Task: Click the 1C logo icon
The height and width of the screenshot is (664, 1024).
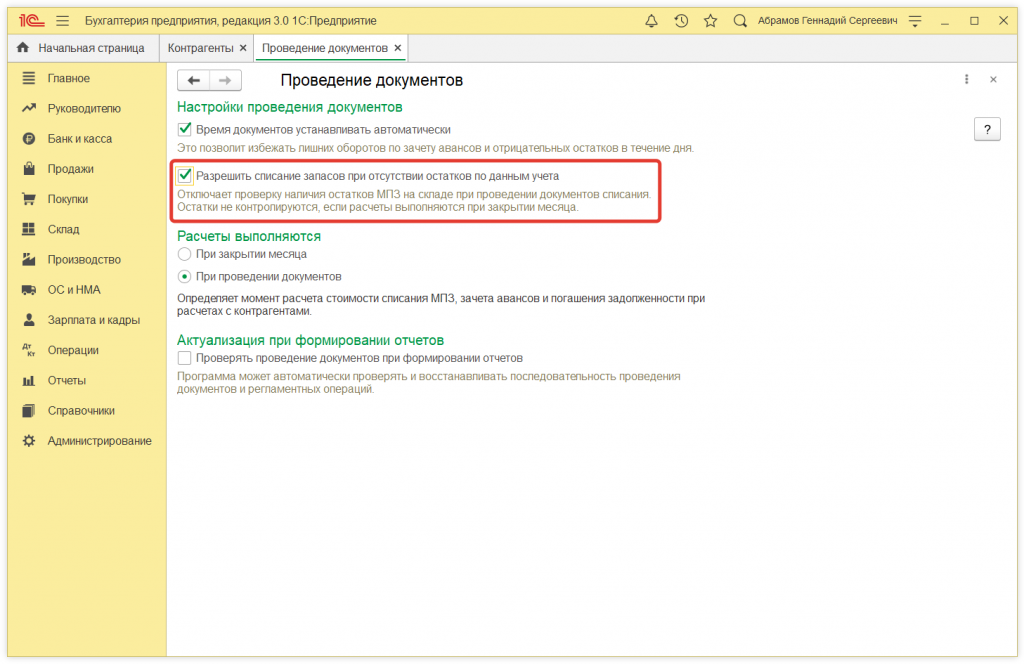Action: (30, 21)
